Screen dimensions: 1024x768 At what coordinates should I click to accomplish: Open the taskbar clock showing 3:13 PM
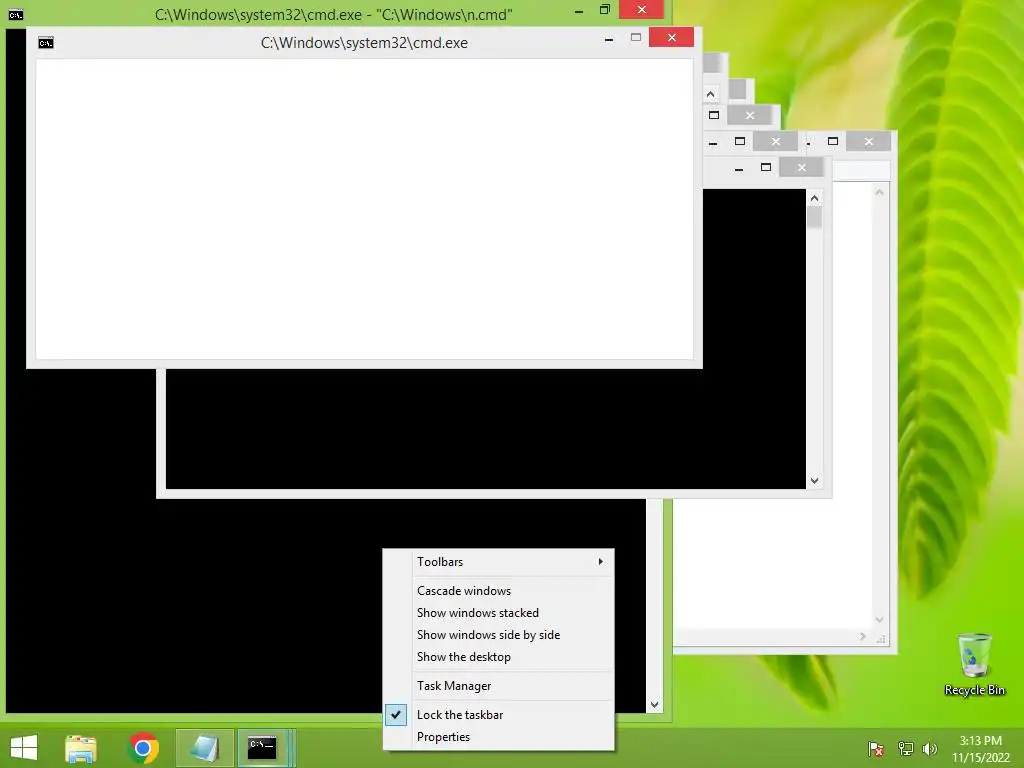(980, 748)
